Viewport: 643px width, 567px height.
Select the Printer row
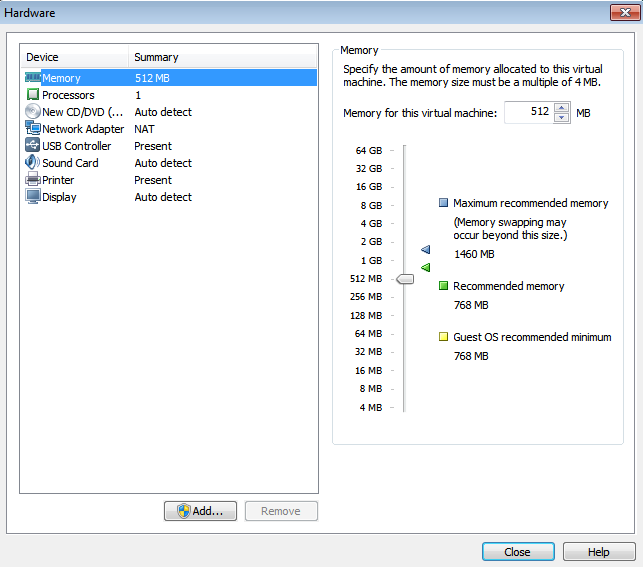[x=169, y=180]
